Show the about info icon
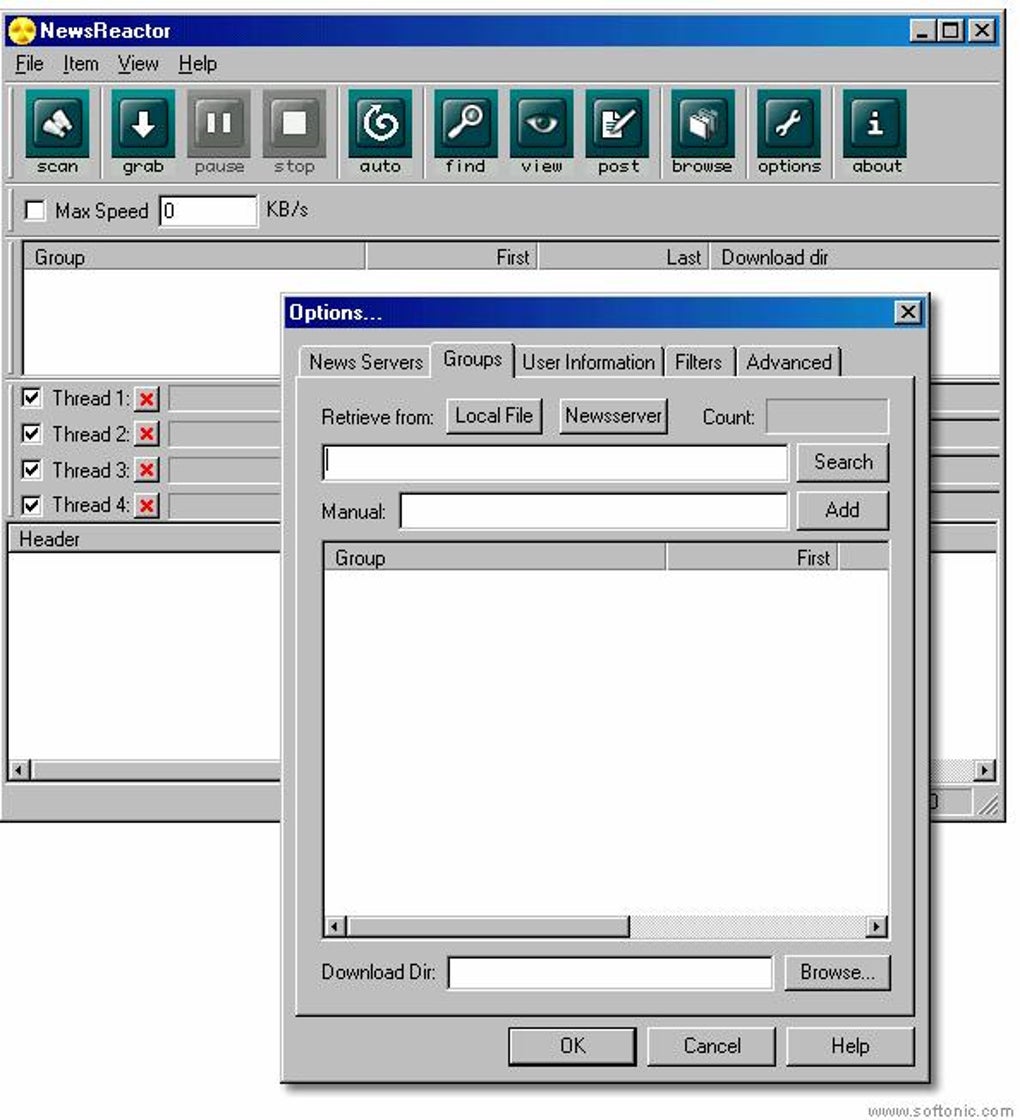 coord(875,133)
